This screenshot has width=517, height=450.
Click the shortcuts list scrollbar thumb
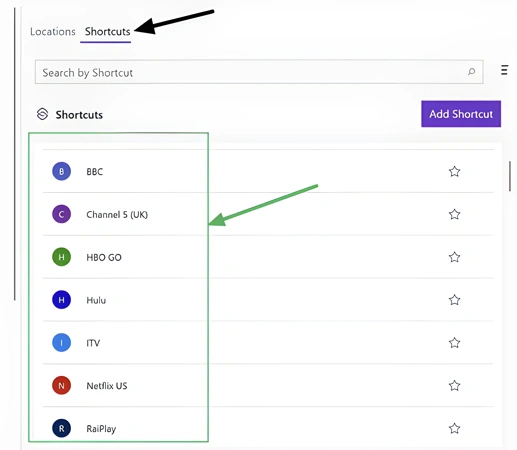[x=510, y=176]
